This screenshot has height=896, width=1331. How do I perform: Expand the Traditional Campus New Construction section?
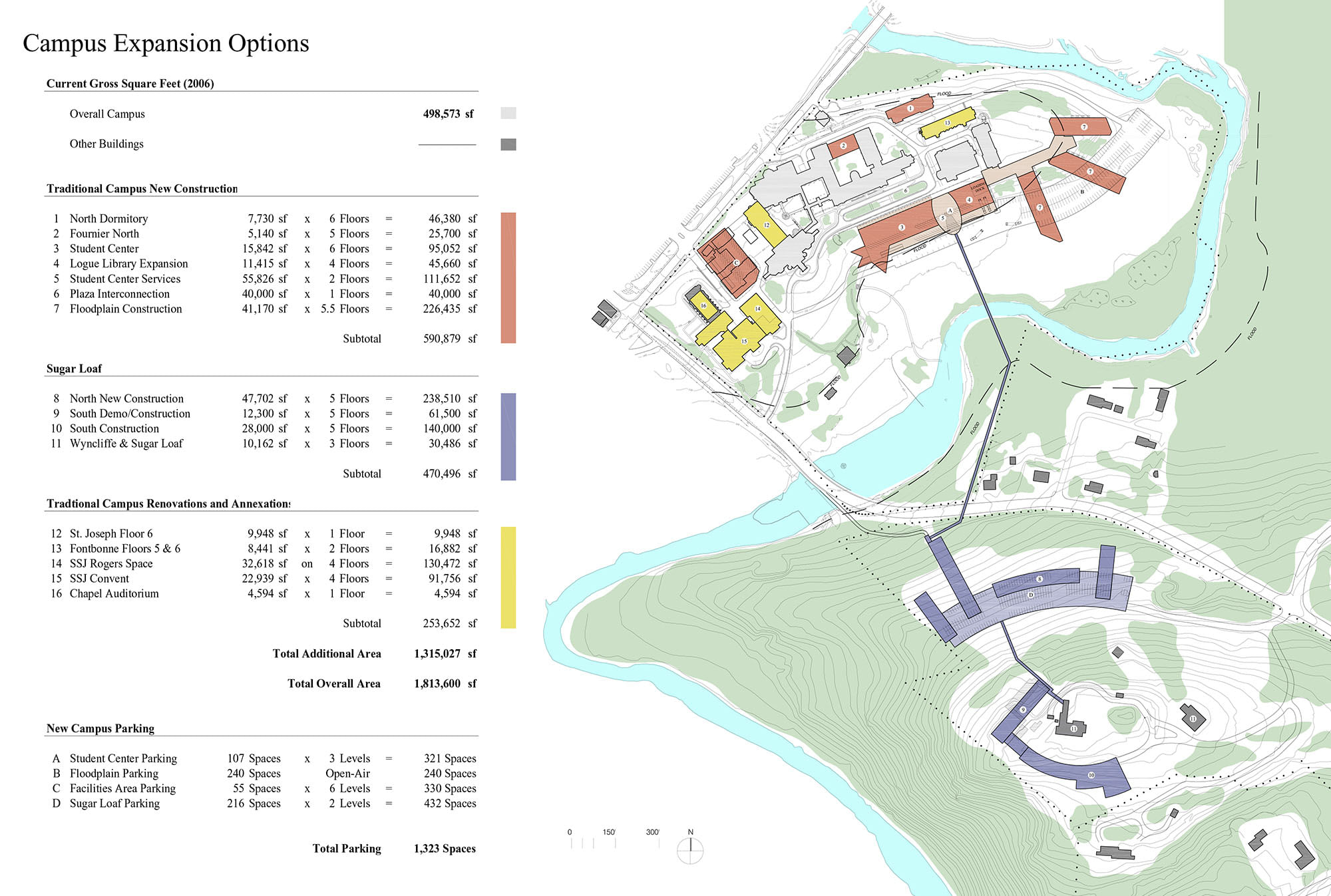[x=142, y=188]
